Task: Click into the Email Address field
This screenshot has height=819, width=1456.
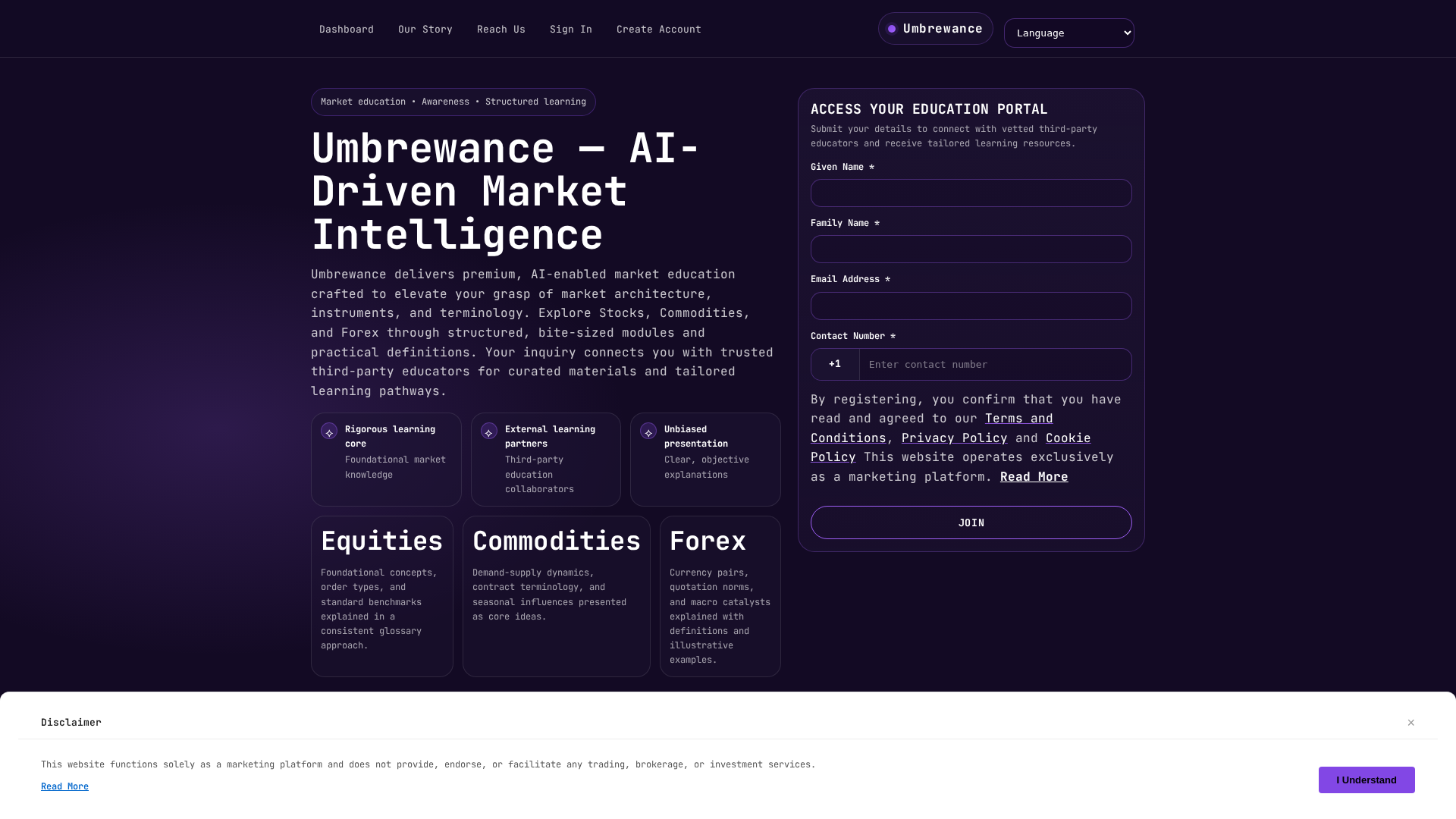Action: 971,306
